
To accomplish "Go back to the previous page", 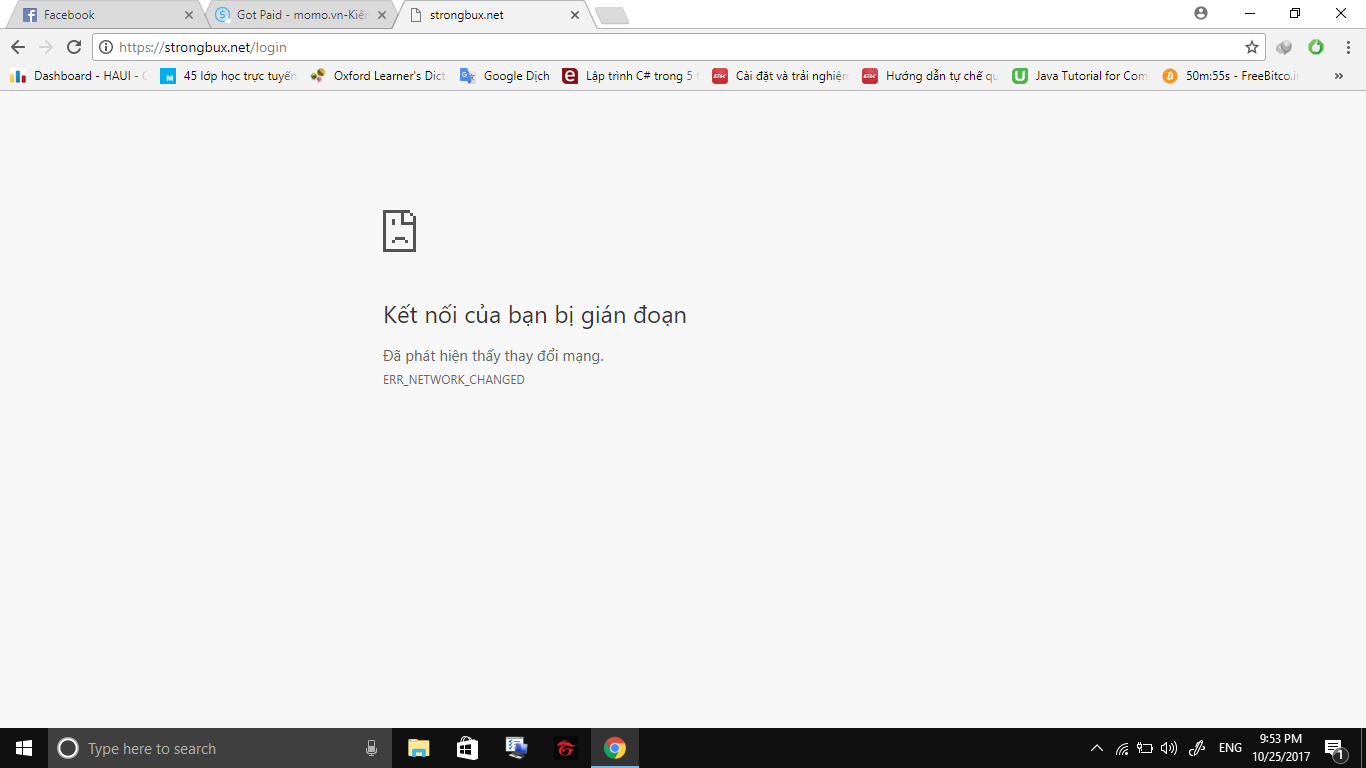I will click(x=17, y=47).
